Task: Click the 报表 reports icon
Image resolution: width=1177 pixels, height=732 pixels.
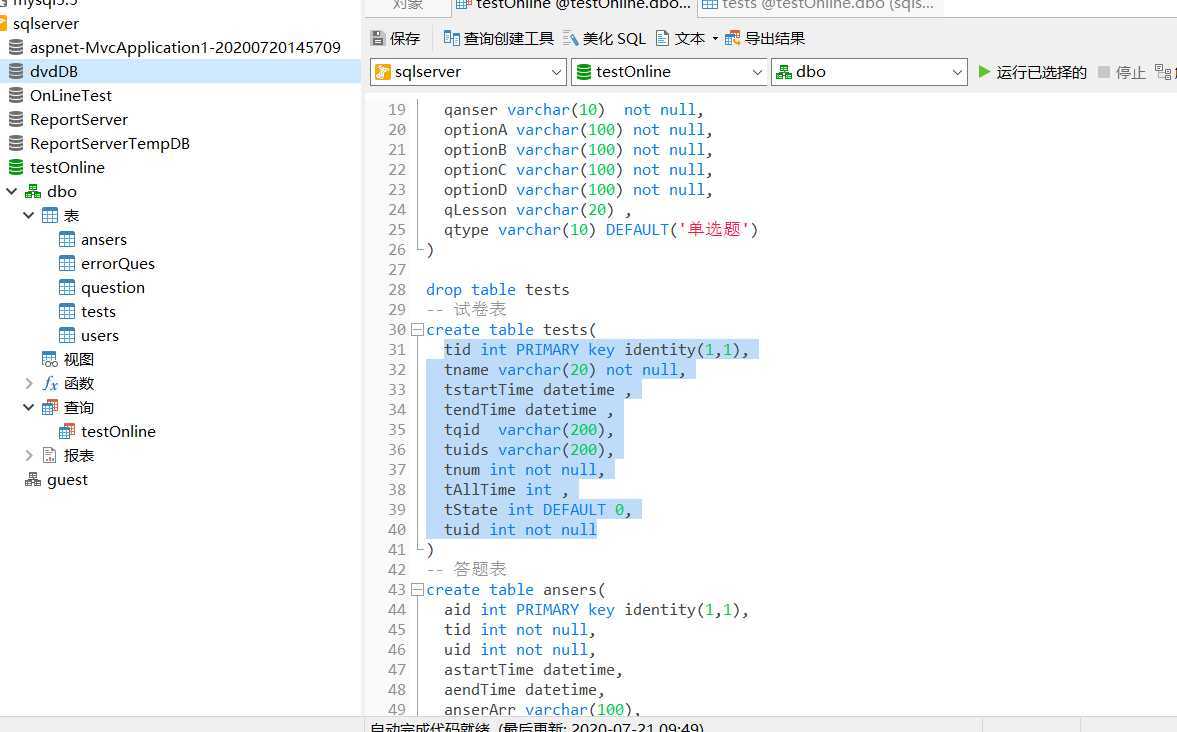Action: [50, 456]
